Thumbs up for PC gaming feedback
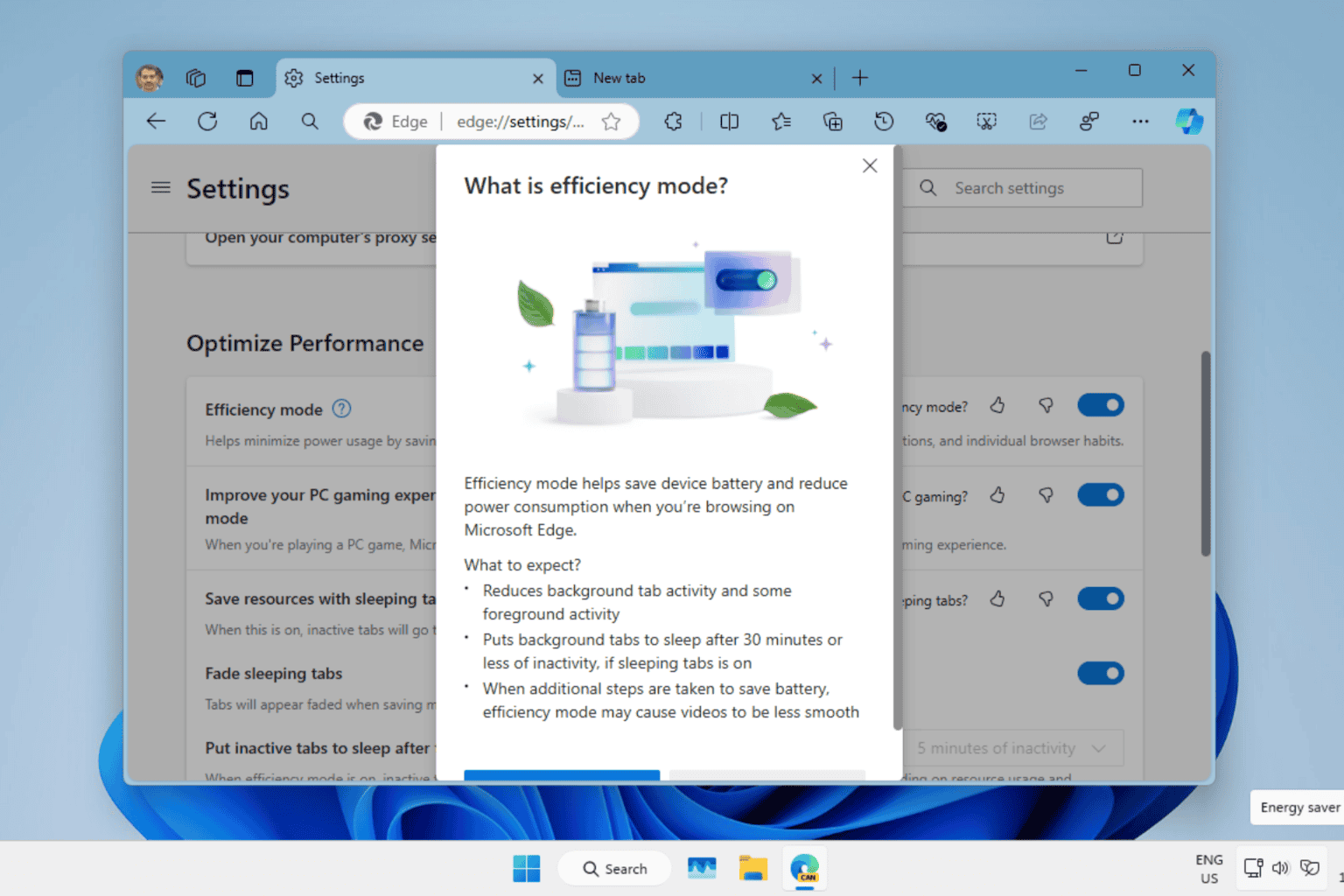This screenshot has width=1344, height=896. click(x=997, y=495)
